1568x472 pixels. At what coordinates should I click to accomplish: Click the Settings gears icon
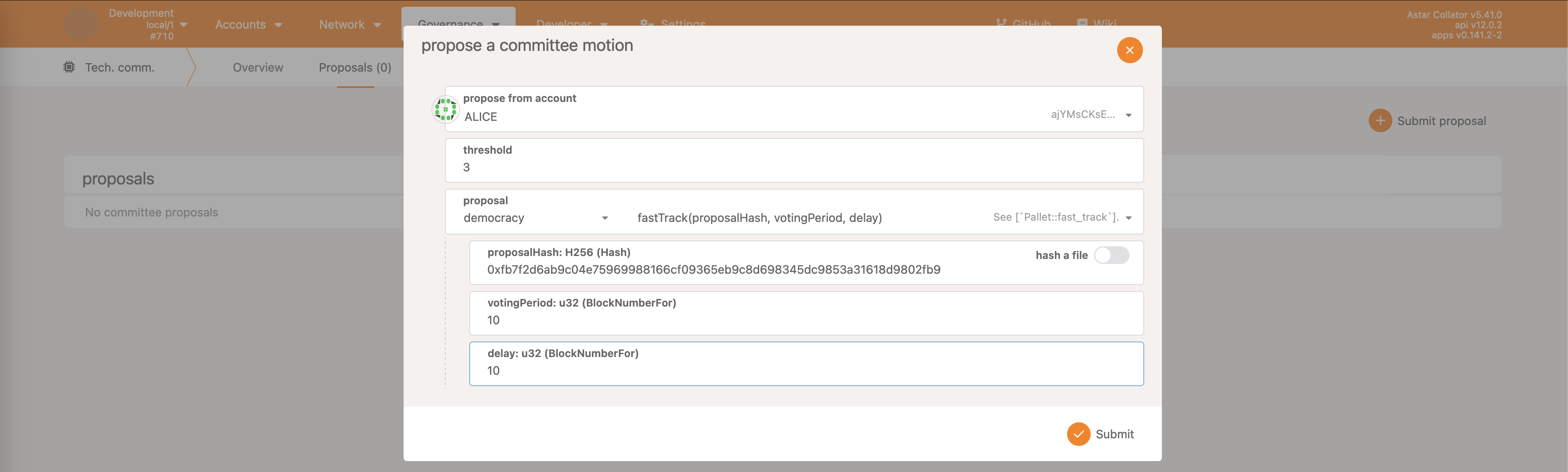tap(646, 23)
